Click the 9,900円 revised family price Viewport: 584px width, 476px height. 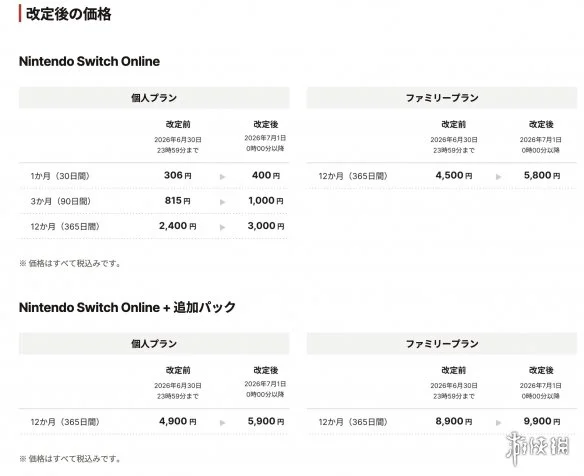(542, 421)
